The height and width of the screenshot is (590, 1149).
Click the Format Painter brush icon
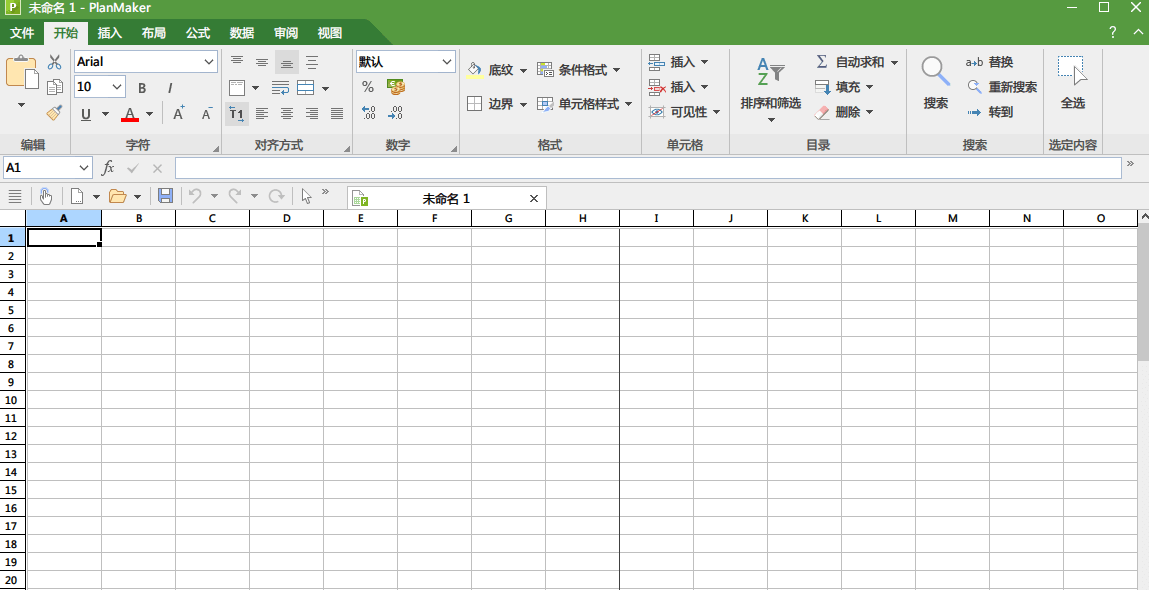[x=55, y=112]
